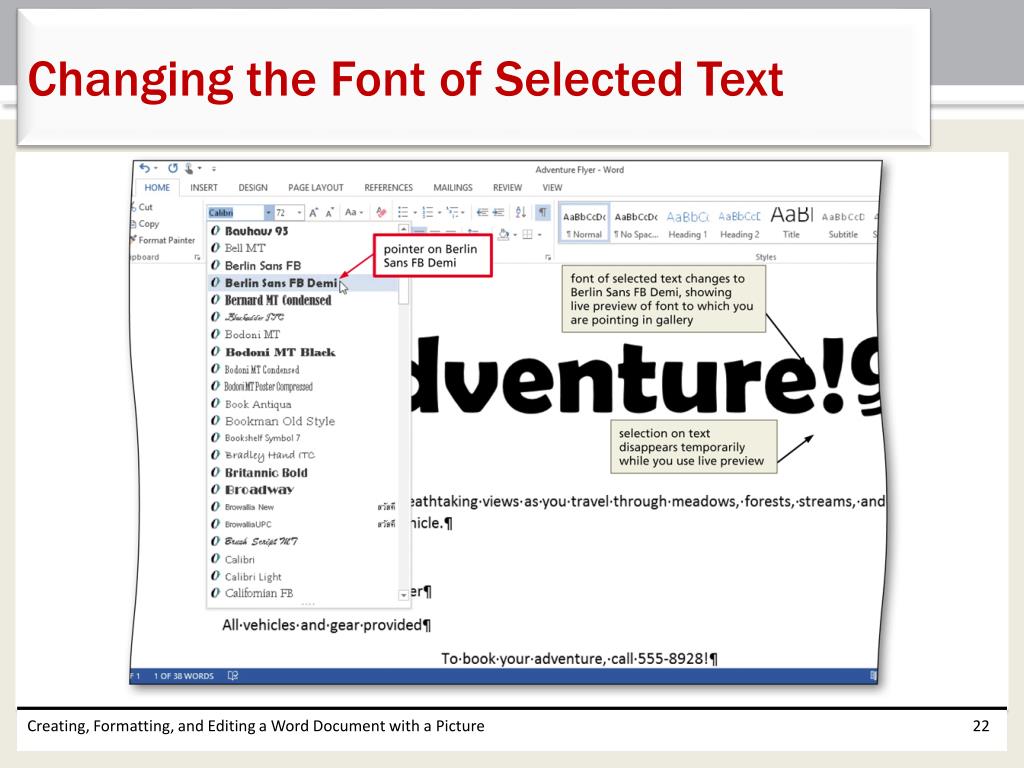This screenshot has width=1024, height=768.
Task: Click the Grow Font icon
Action: click(313, 212)
